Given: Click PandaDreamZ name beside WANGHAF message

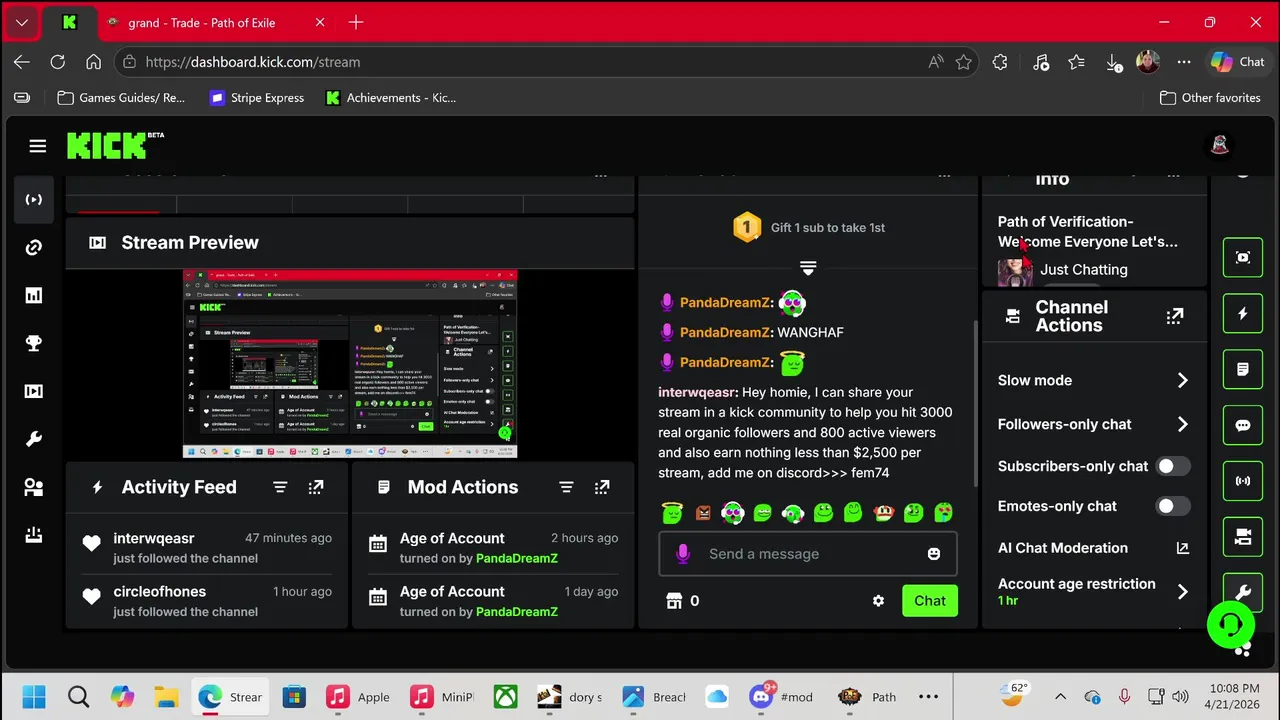Looking at the screenshot, I should [725, 332].
